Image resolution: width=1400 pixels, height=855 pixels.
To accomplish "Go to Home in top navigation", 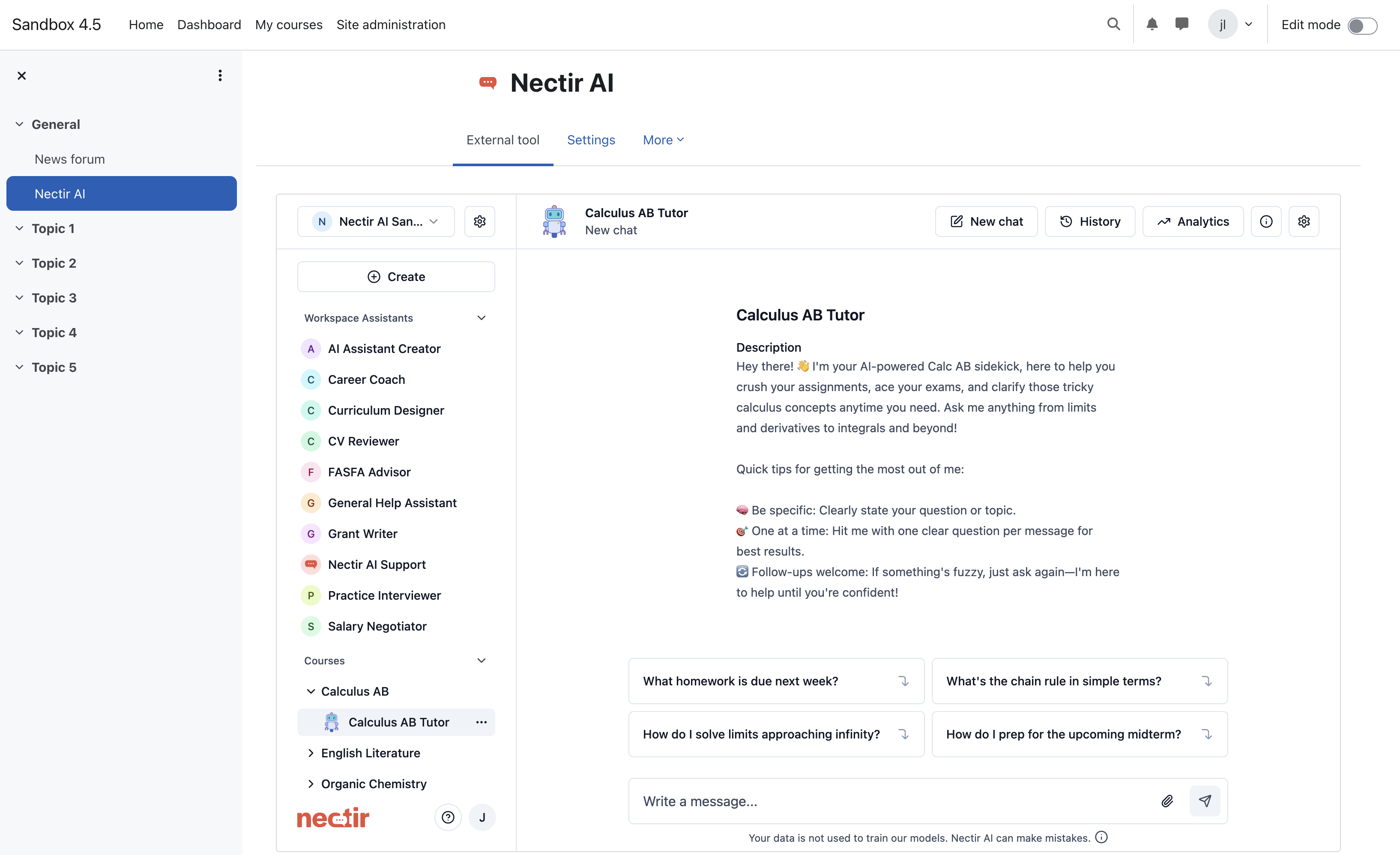I will click(146, 24).
